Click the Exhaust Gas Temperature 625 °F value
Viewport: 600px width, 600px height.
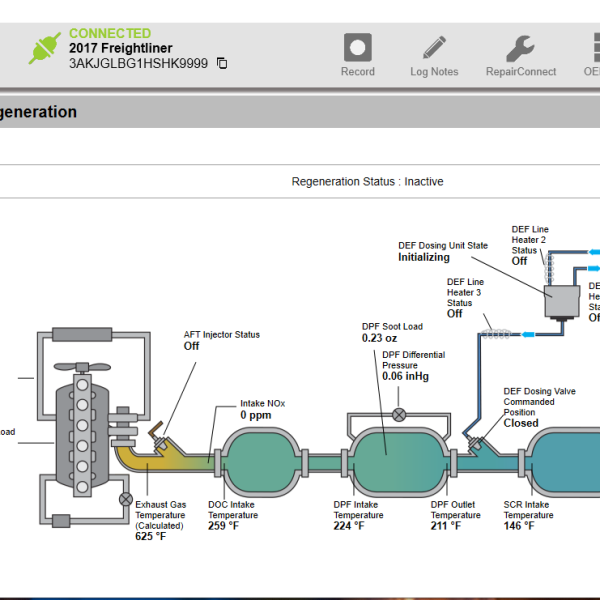pyautogui.click(x=150, y=536)
